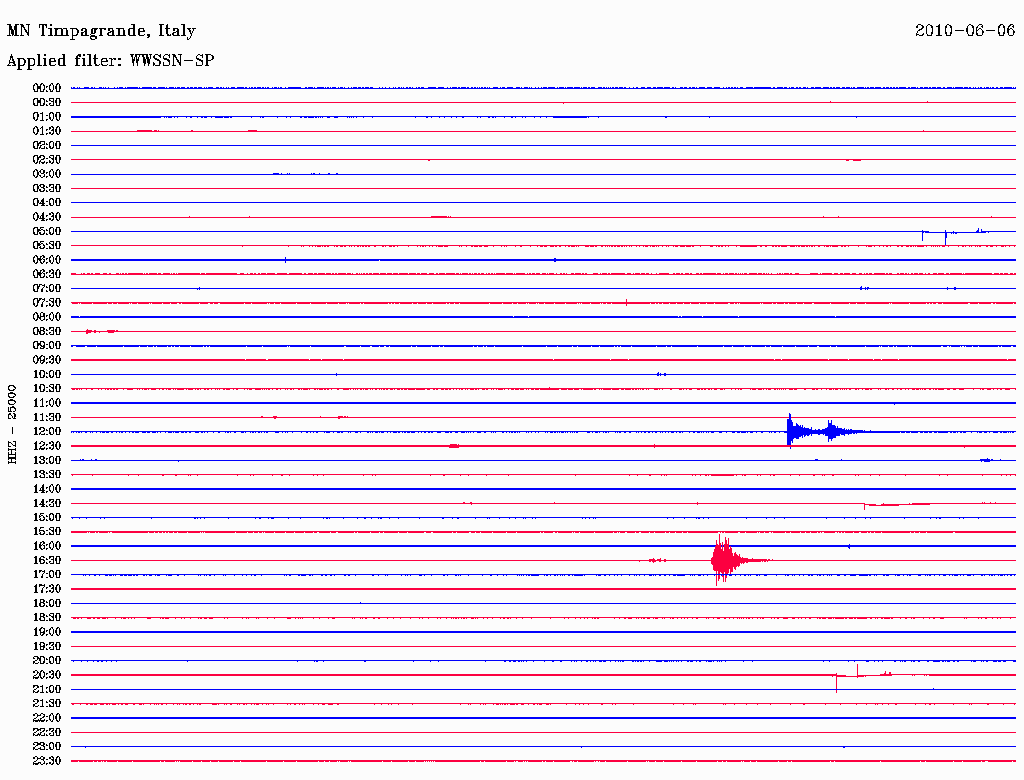1024x780 pixels.
Task: Click the '02:30' time label
Action: 47,159
